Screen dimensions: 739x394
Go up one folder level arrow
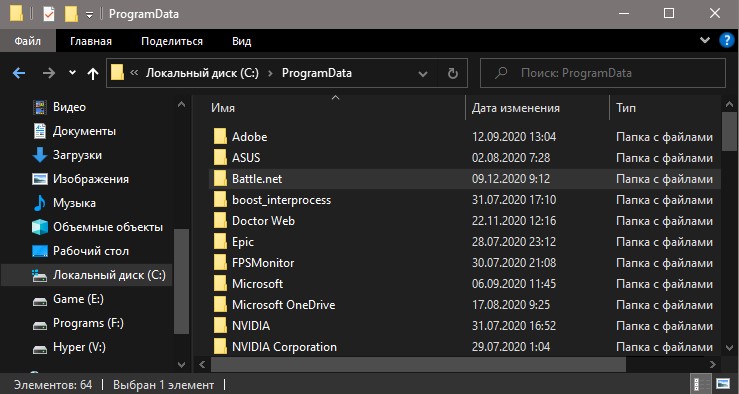[93, 73]
